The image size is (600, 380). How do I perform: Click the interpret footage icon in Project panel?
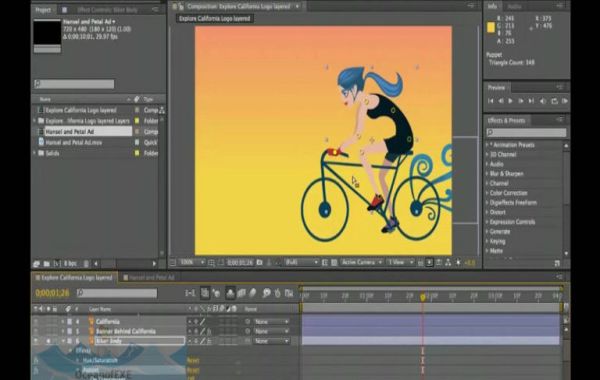tap(37, 264)
